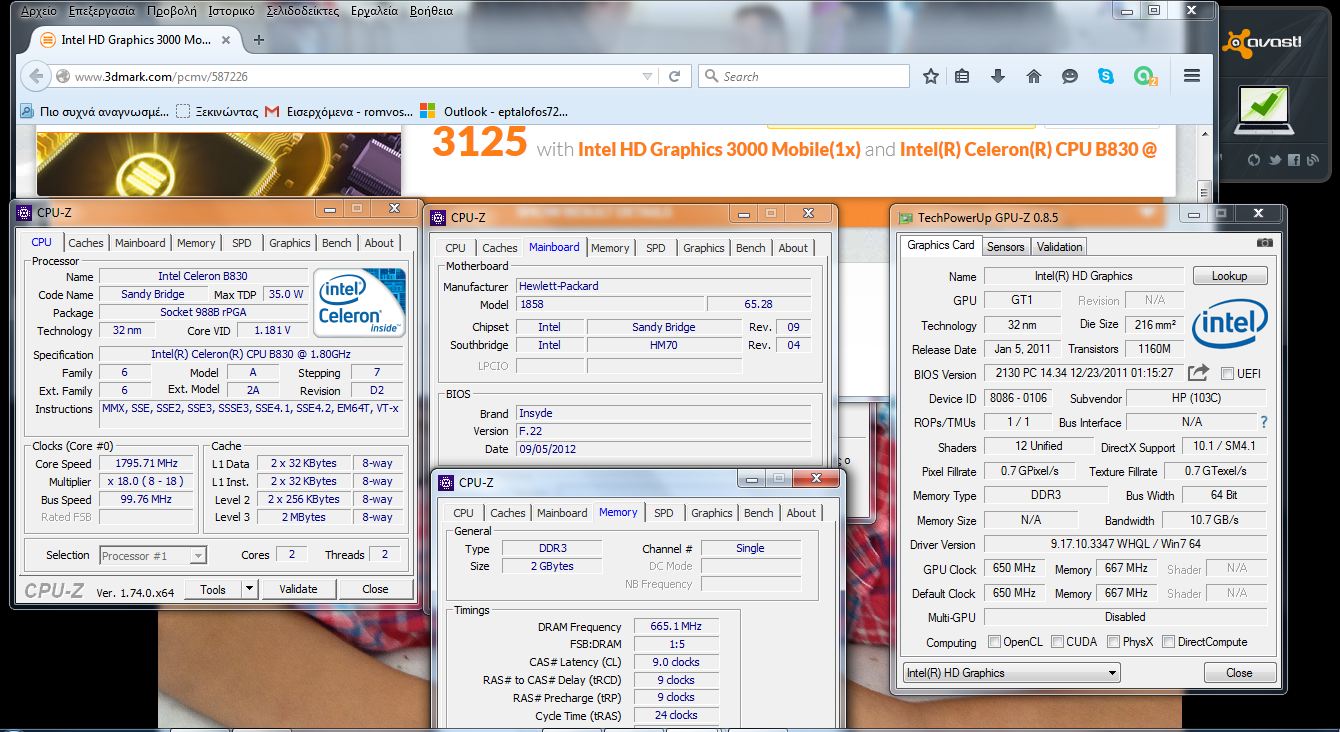Image resolution: width=1340 pixels, height=732 pixels.
Task: Switch to Sensors tab in GPU-Z
Action: tap(1005, 247)
